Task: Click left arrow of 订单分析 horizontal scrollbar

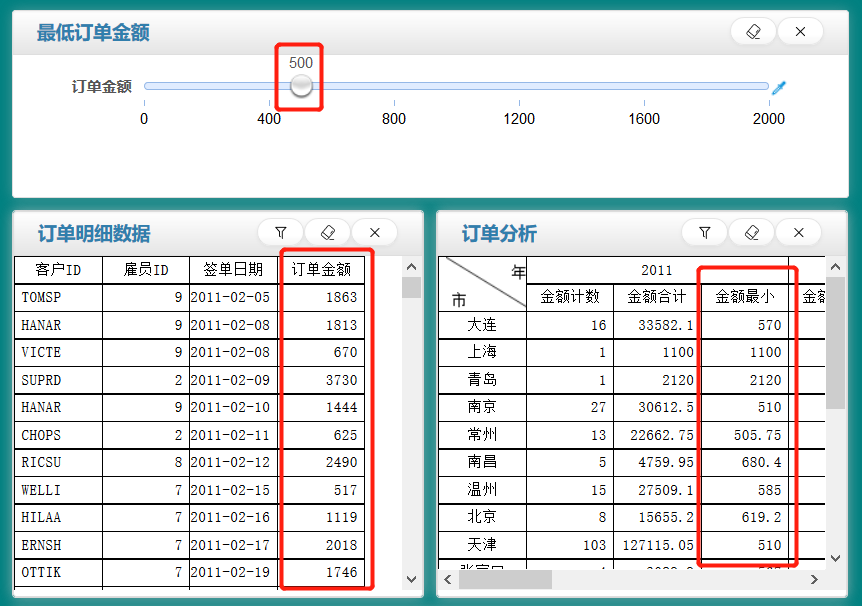Action: (x=448, y=580)
